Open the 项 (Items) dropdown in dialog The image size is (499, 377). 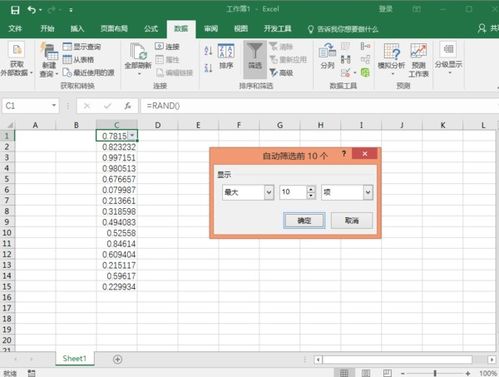click(368, 192)
